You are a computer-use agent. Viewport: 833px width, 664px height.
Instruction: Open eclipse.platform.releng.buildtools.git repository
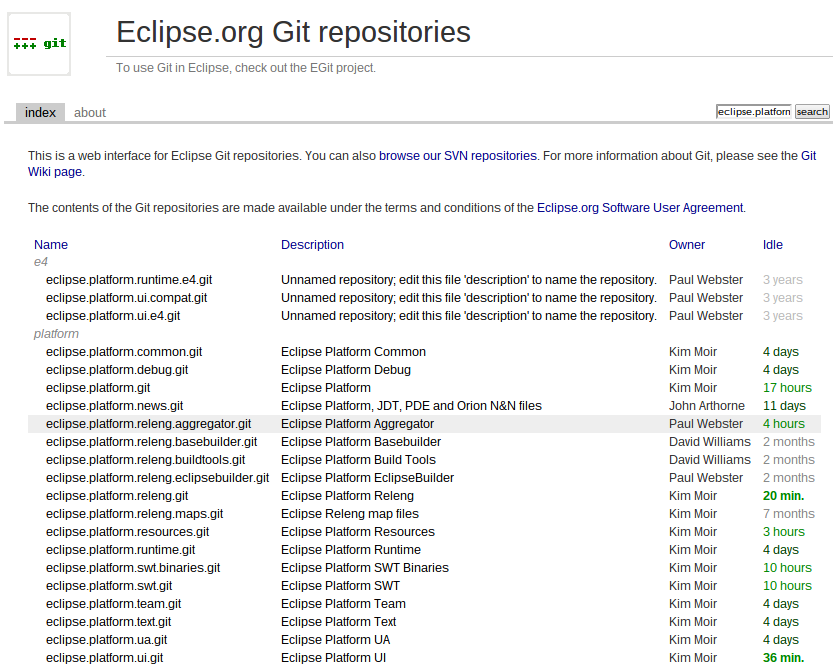click(146, 460)
